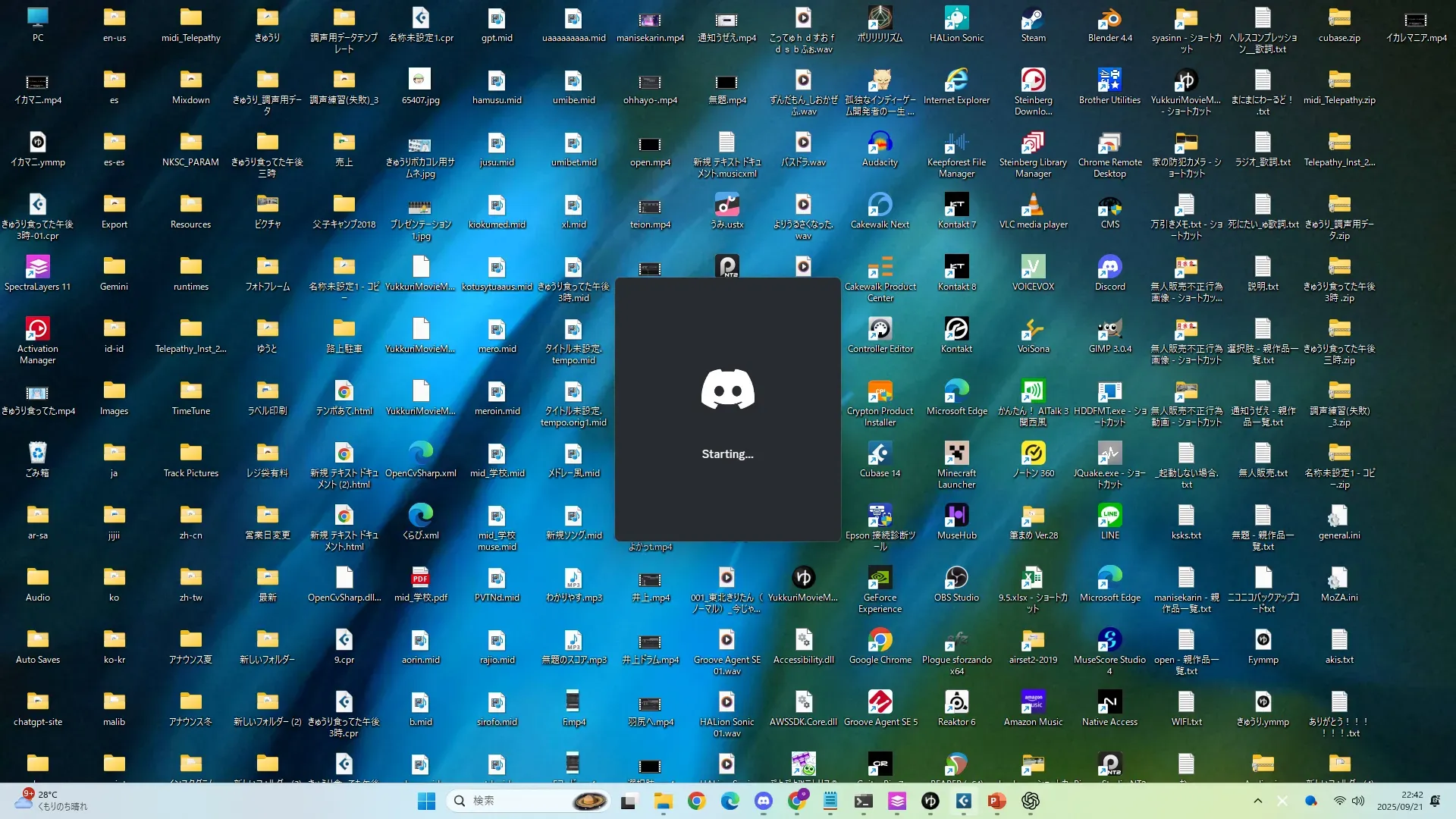The image size is (1456, 819).
Task: Open the volume and network quick settings
Action: pos(1348,801)
